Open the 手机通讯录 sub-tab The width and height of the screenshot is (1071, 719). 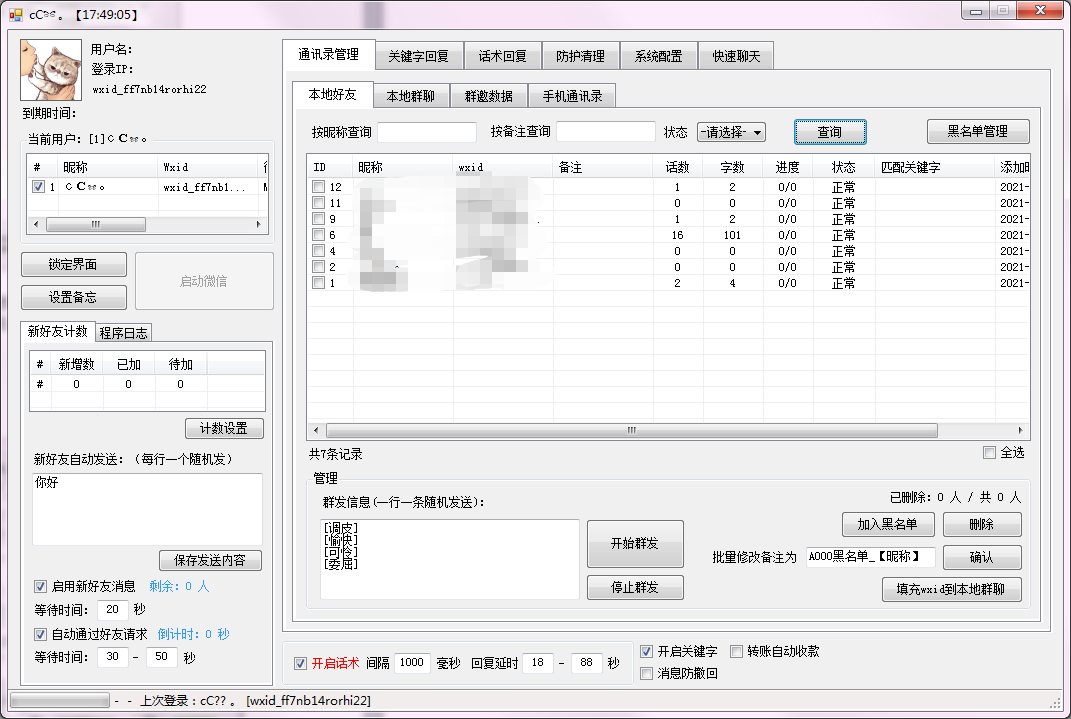click(x=572, y=96)
